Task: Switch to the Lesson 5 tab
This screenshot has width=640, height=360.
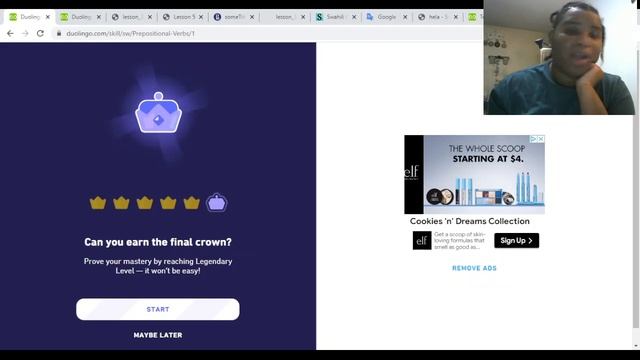Action: click(182, 17)
